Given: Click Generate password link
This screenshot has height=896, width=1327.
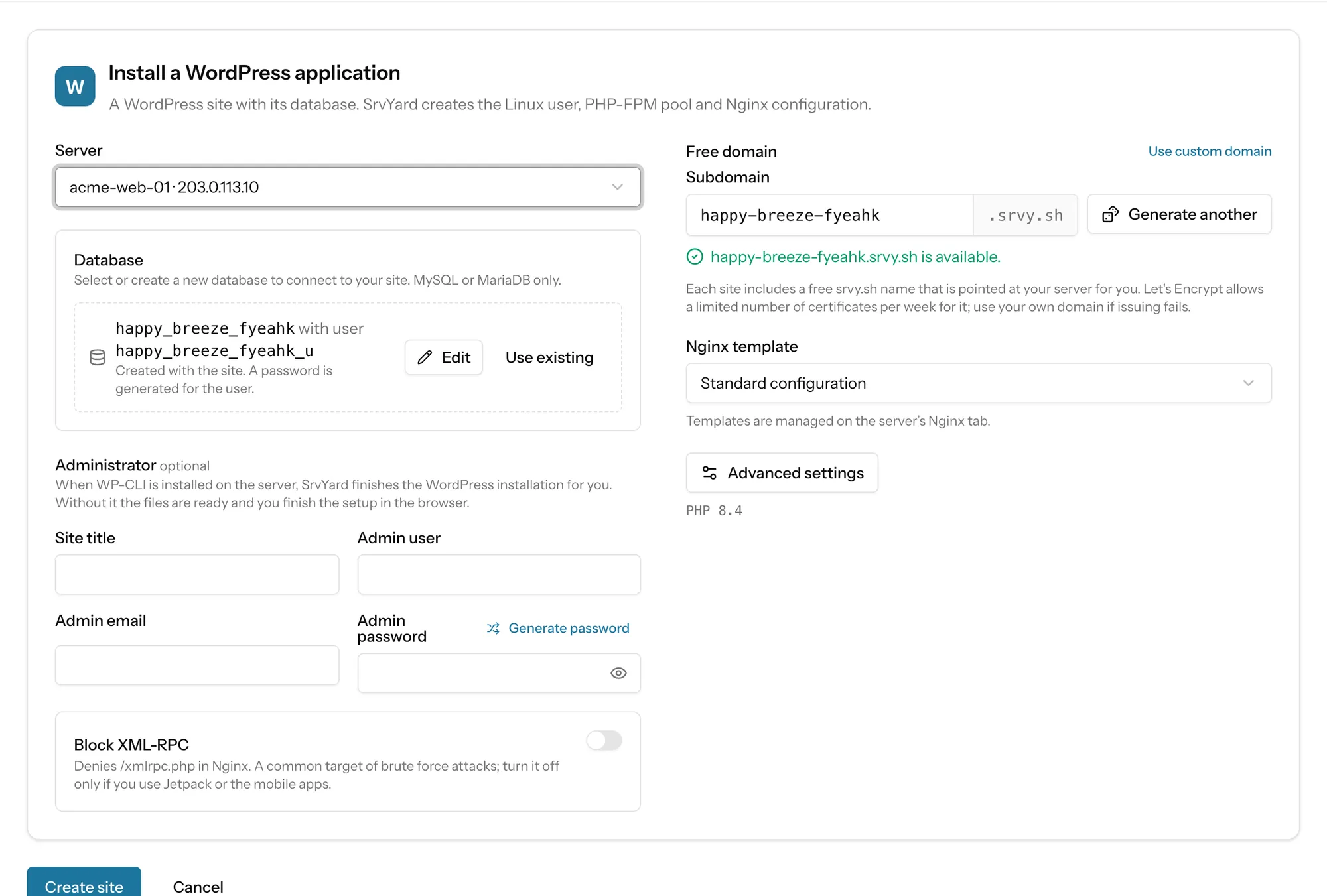Looking at the screenshot, I should click(569, 628).
